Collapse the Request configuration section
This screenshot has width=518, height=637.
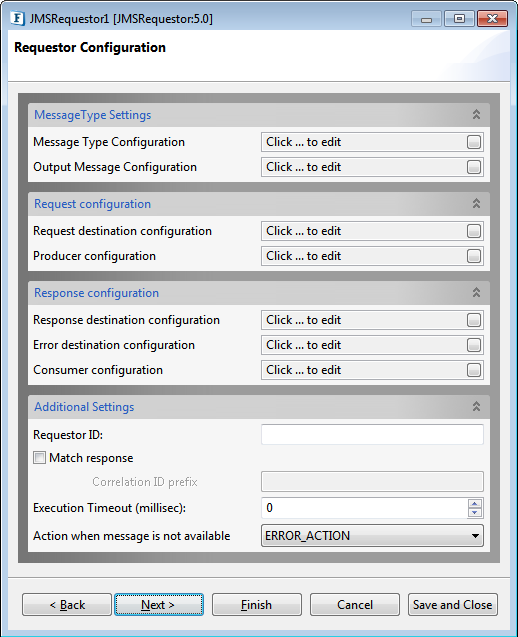[x=476, y=204]
